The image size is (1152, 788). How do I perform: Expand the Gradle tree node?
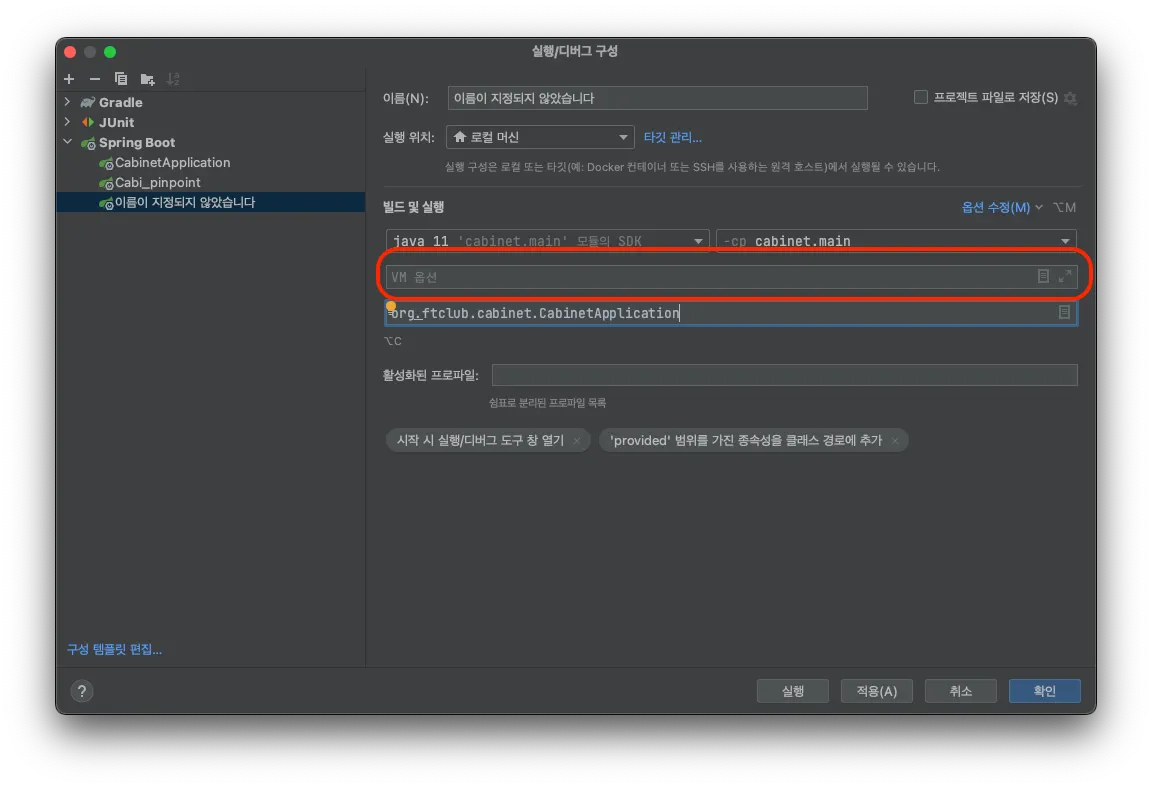68,101
